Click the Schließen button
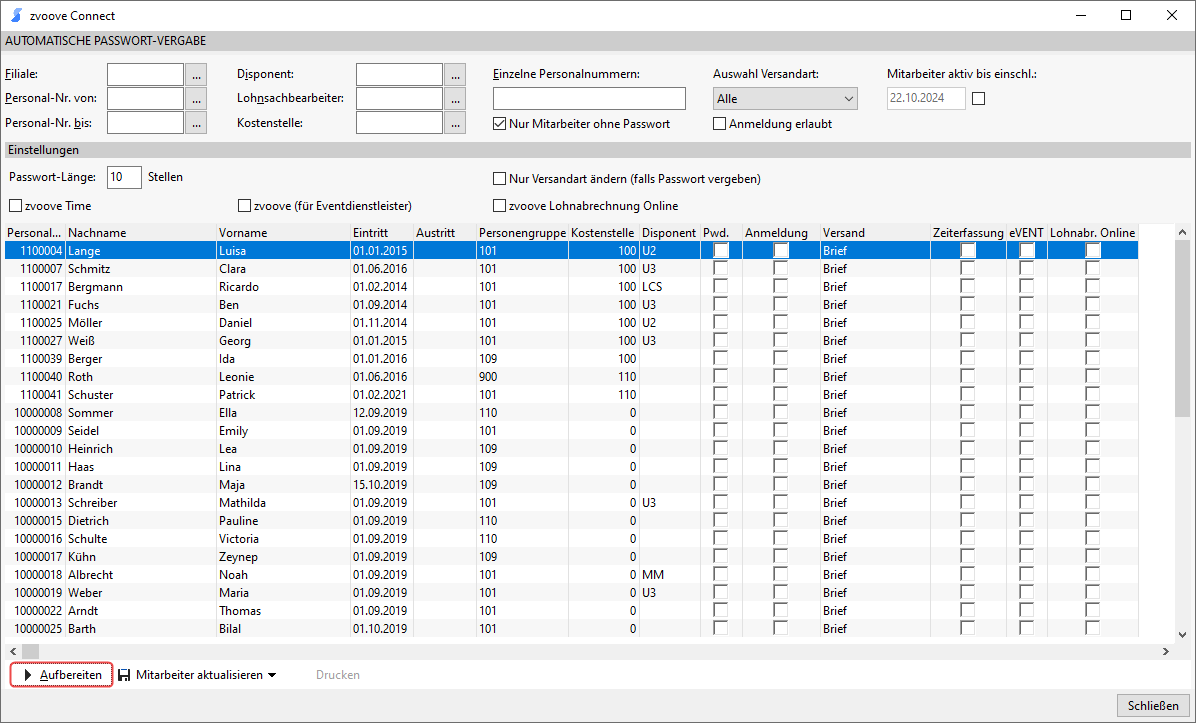 [1153, 705]
